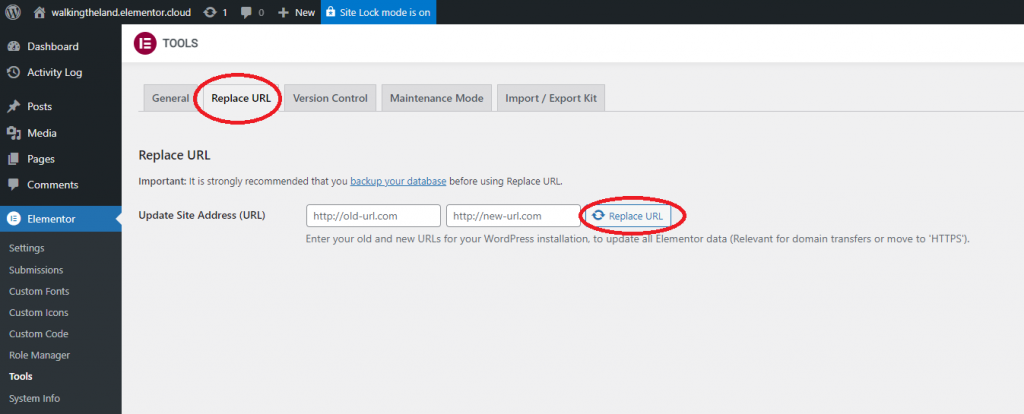Open the site home icon walkingtheland.elementor.cloud
Screen dimensions: 1024x414
[x=41, y=12]
